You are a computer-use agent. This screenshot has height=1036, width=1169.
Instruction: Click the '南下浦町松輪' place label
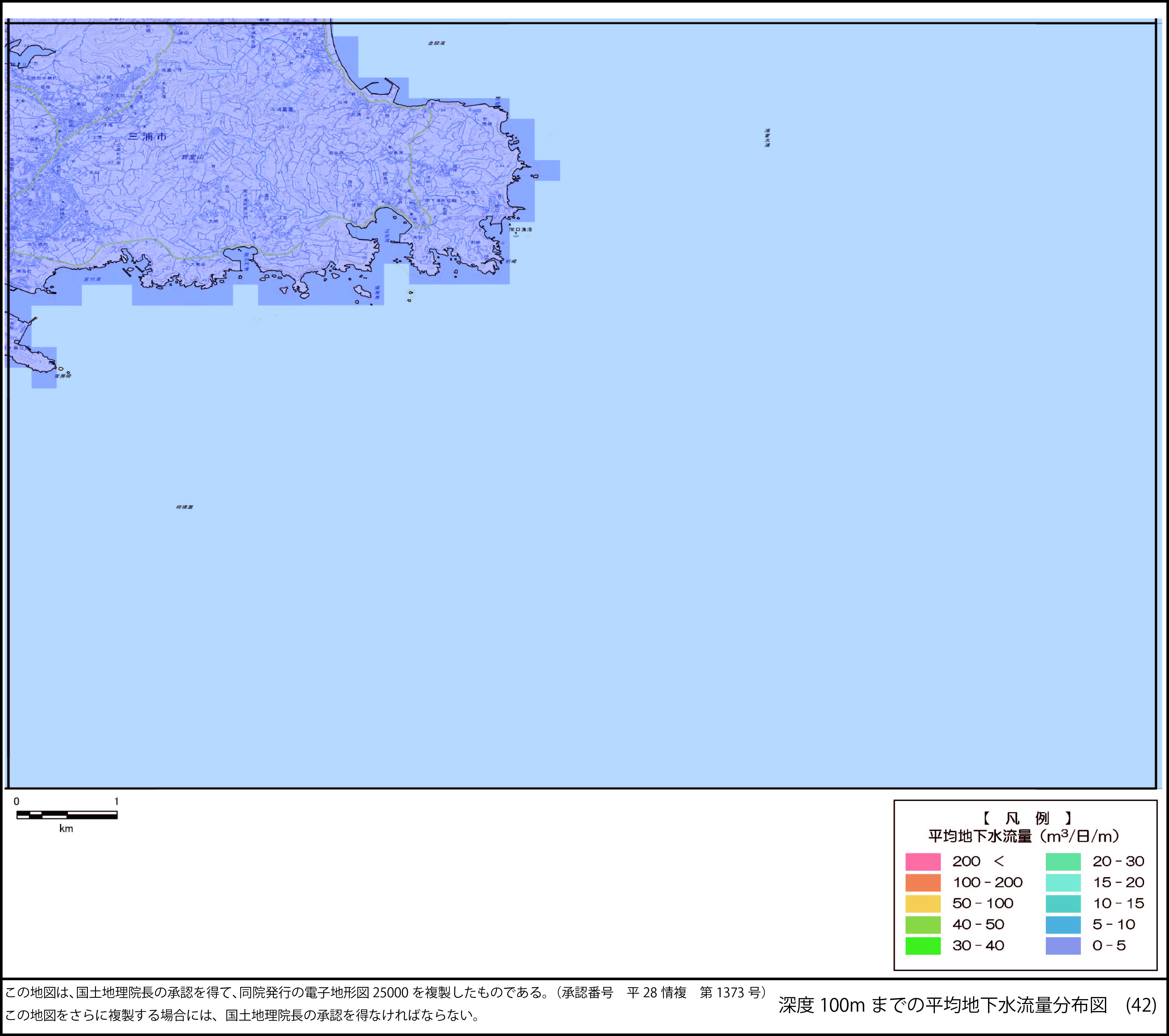(x=440, y=201)
